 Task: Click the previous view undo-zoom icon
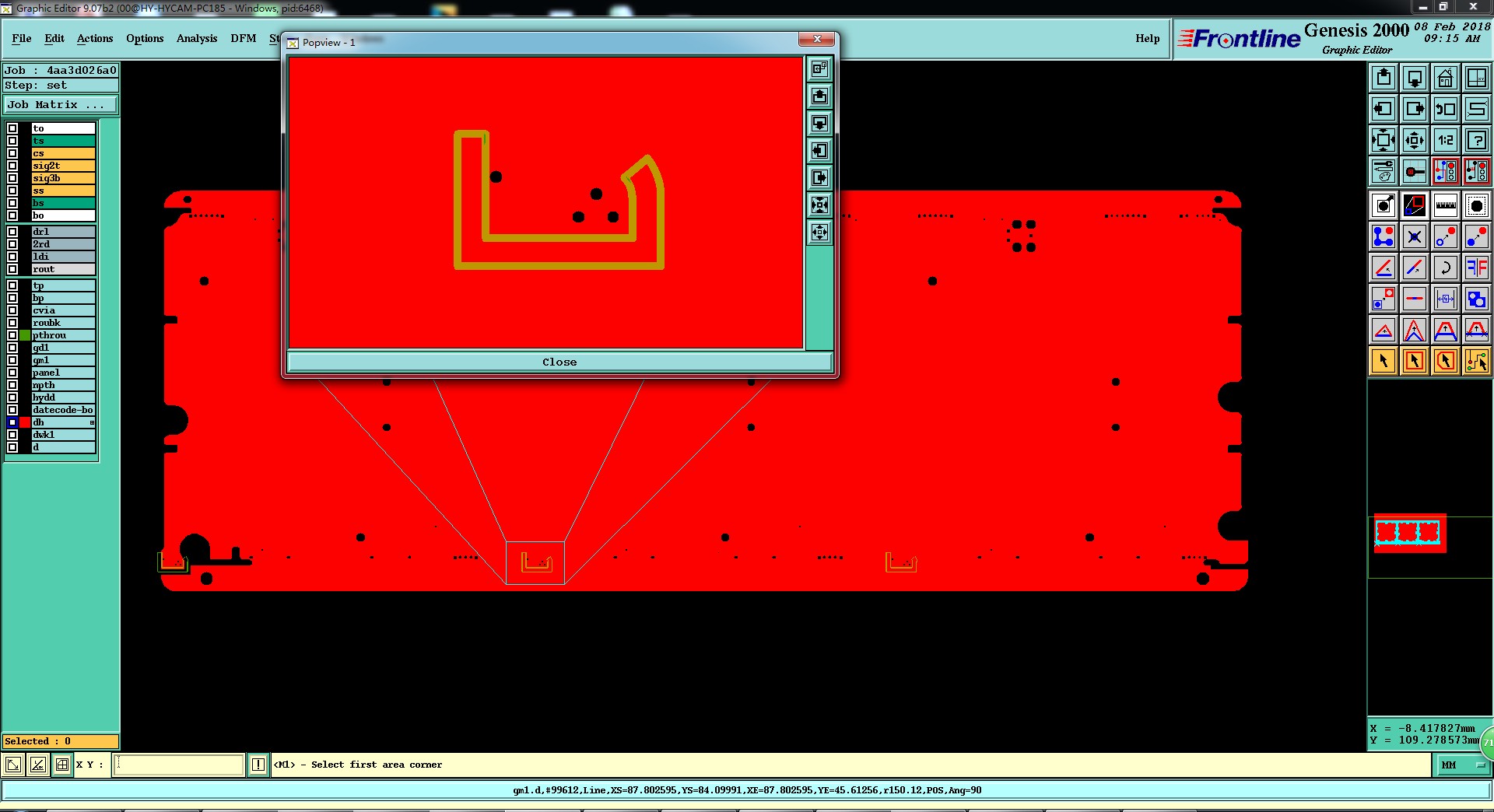[1446, 109]
